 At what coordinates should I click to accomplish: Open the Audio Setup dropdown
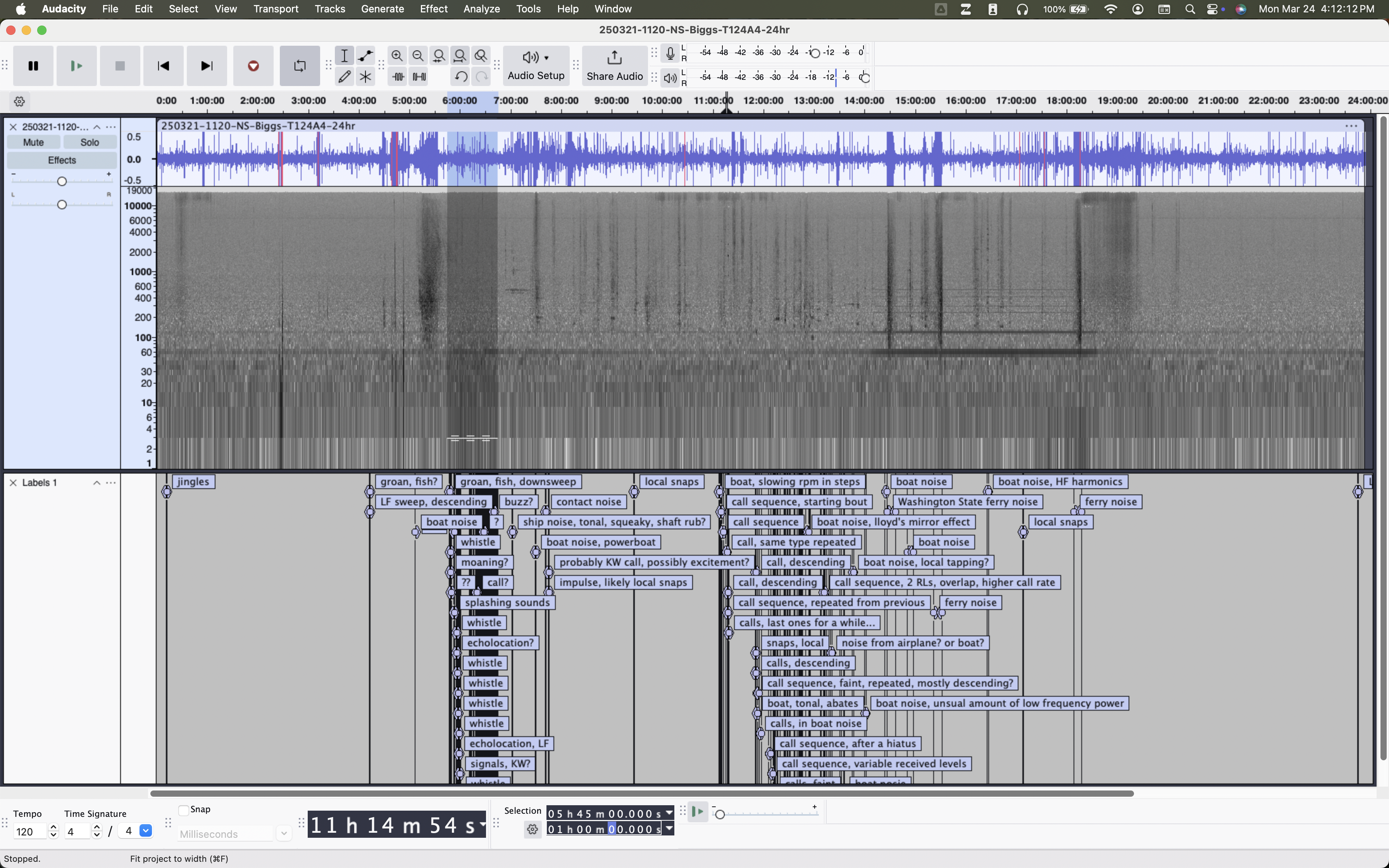point(536,65)
